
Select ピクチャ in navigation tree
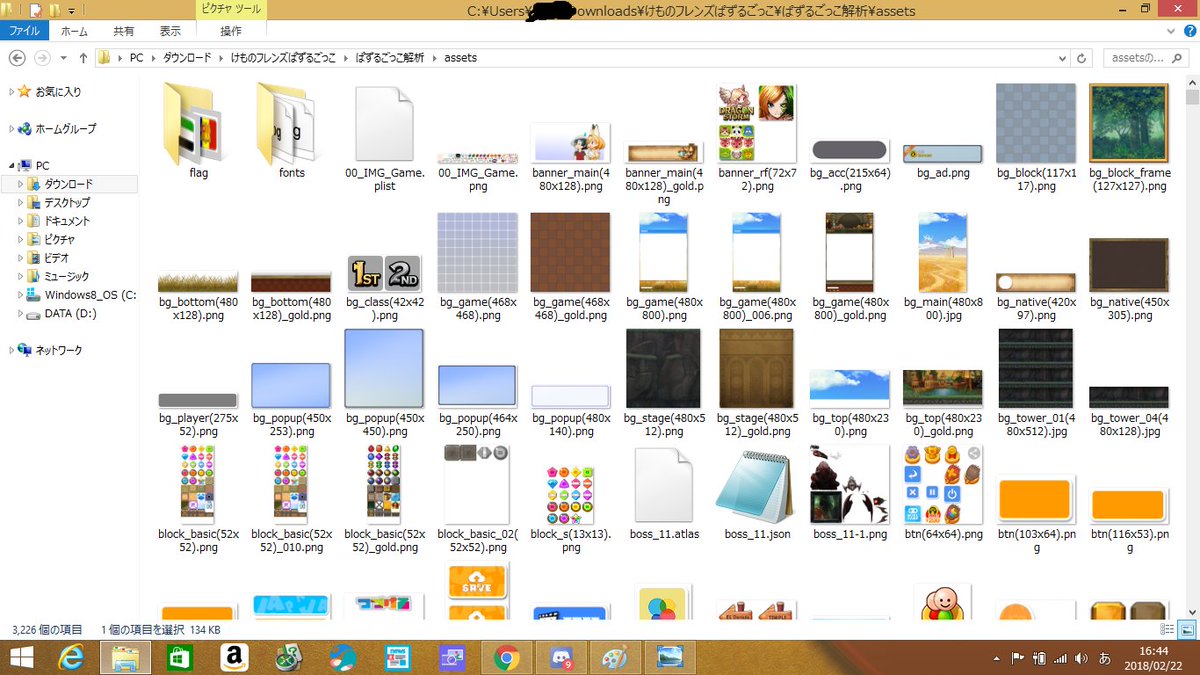point(59,240)
